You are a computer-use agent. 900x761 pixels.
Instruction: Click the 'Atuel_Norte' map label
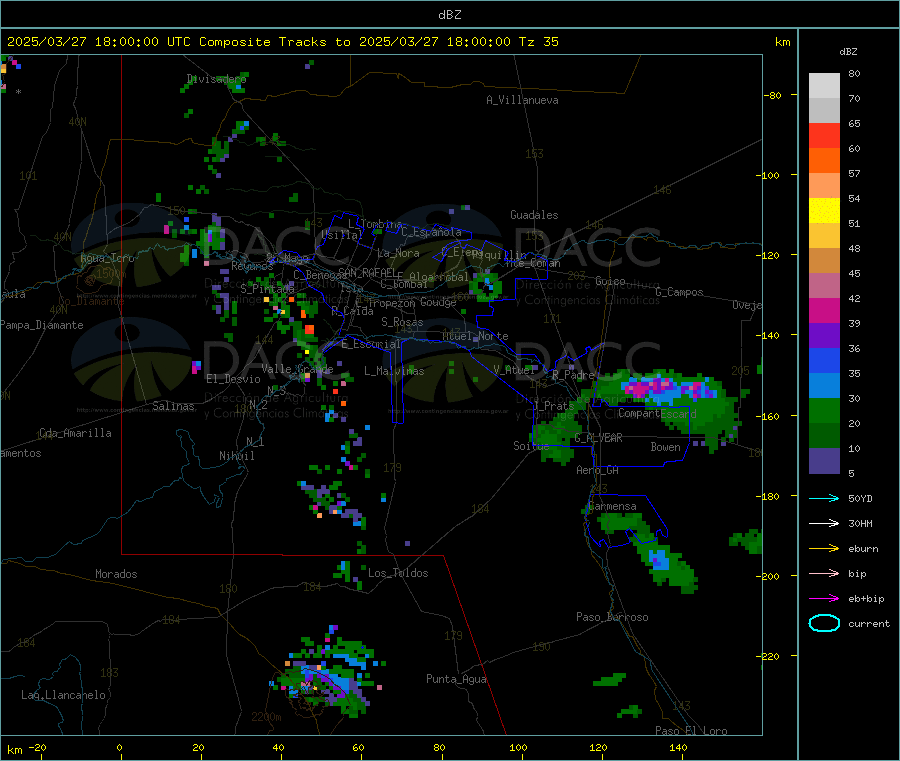pos(475,336)
